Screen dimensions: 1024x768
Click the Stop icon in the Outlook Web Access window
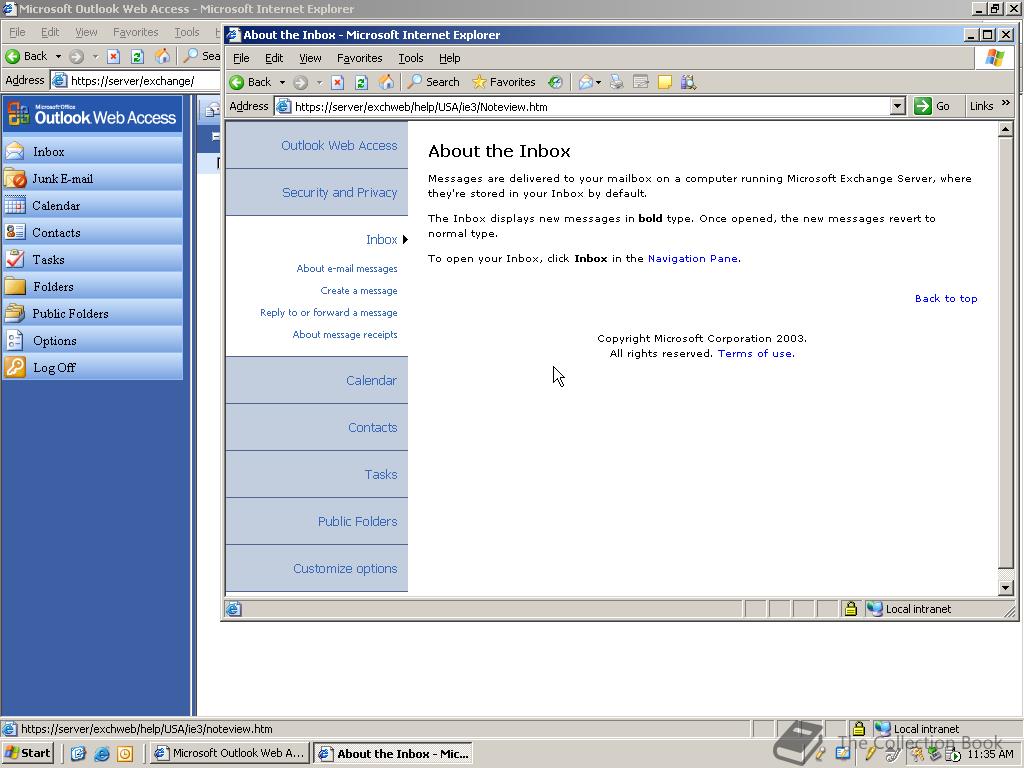point(113,56)
